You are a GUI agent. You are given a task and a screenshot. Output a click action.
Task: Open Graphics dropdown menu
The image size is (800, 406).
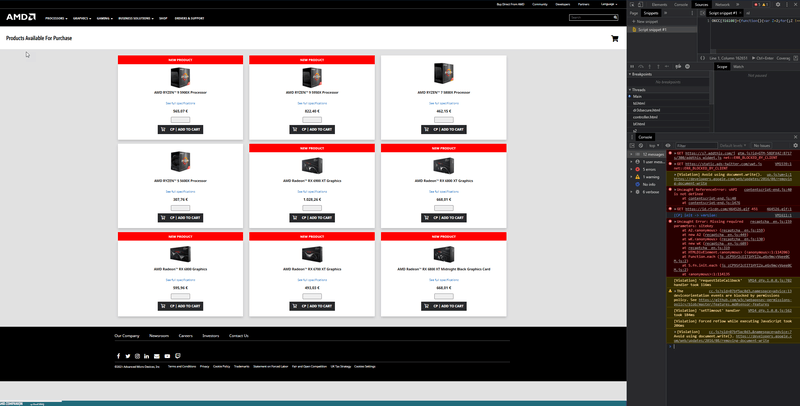pos(82,18)
